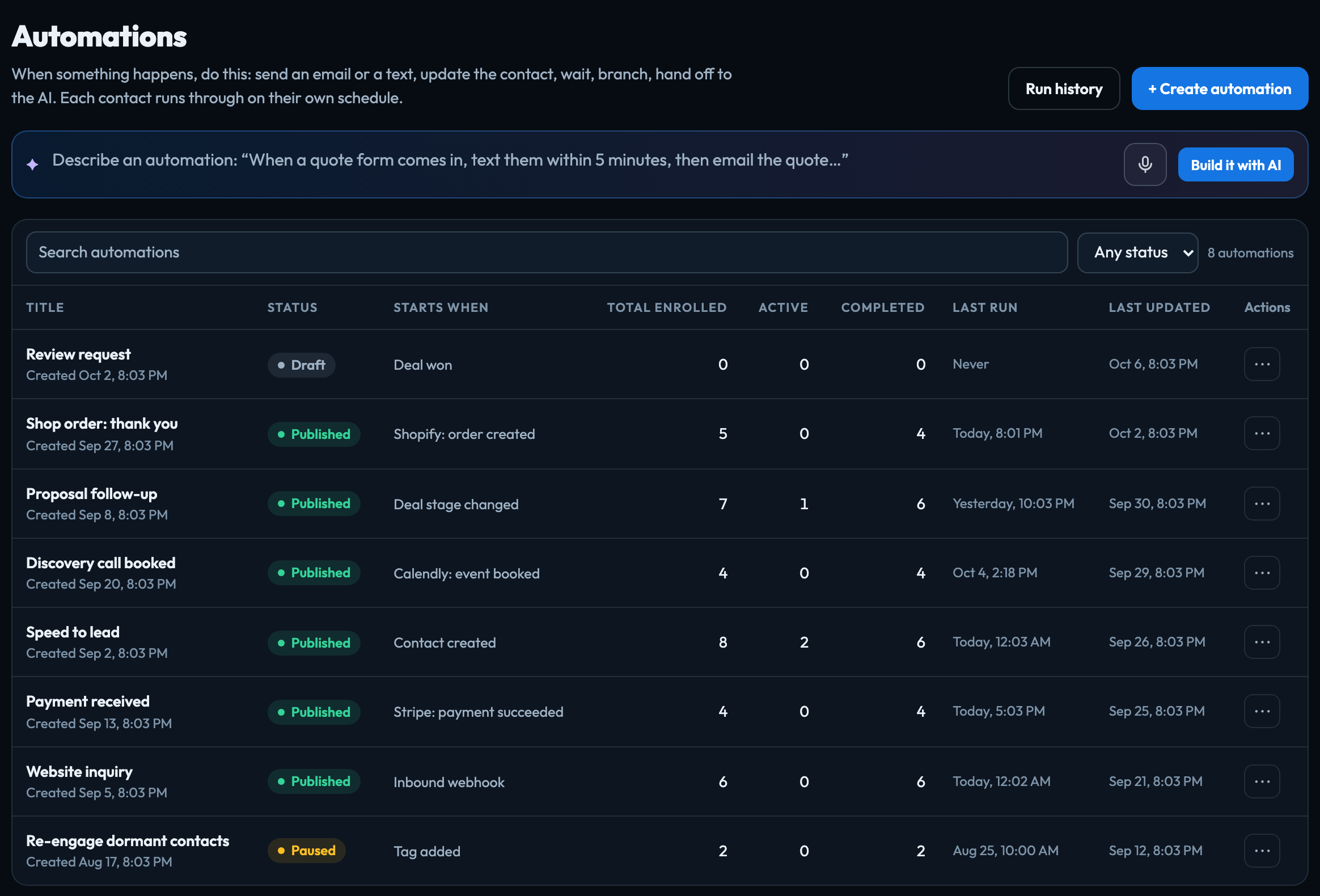Click the Last Run column header

(985, 307)
